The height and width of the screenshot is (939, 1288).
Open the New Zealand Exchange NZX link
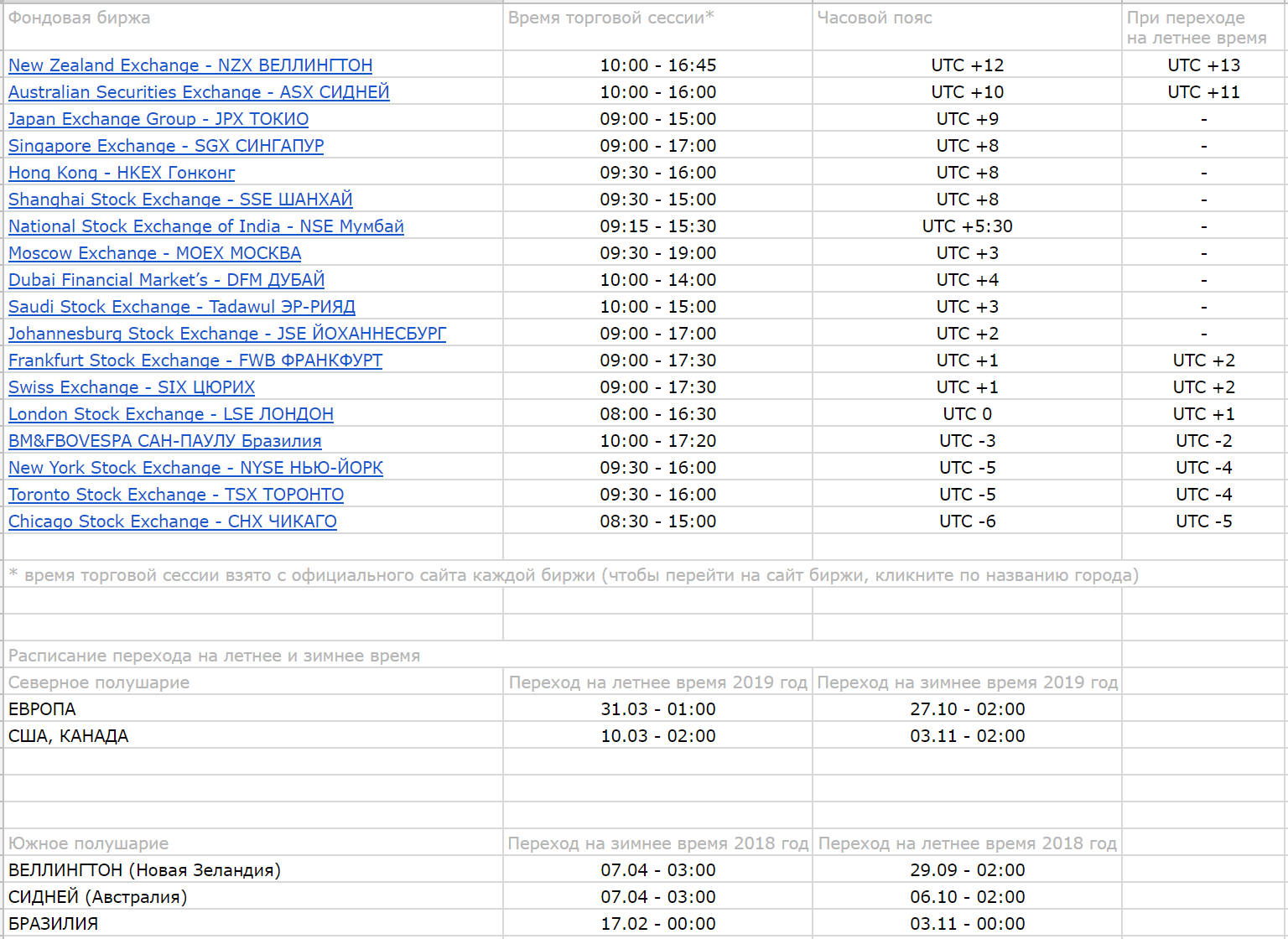tap(190, 65)
